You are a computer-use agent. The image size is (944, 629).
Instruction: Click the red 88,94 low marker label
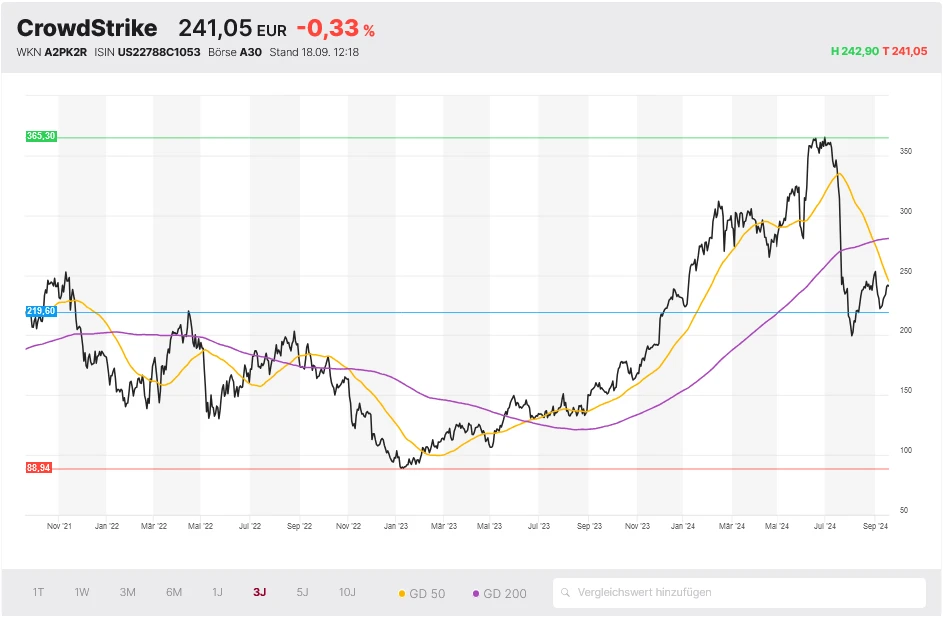(39, 468)
